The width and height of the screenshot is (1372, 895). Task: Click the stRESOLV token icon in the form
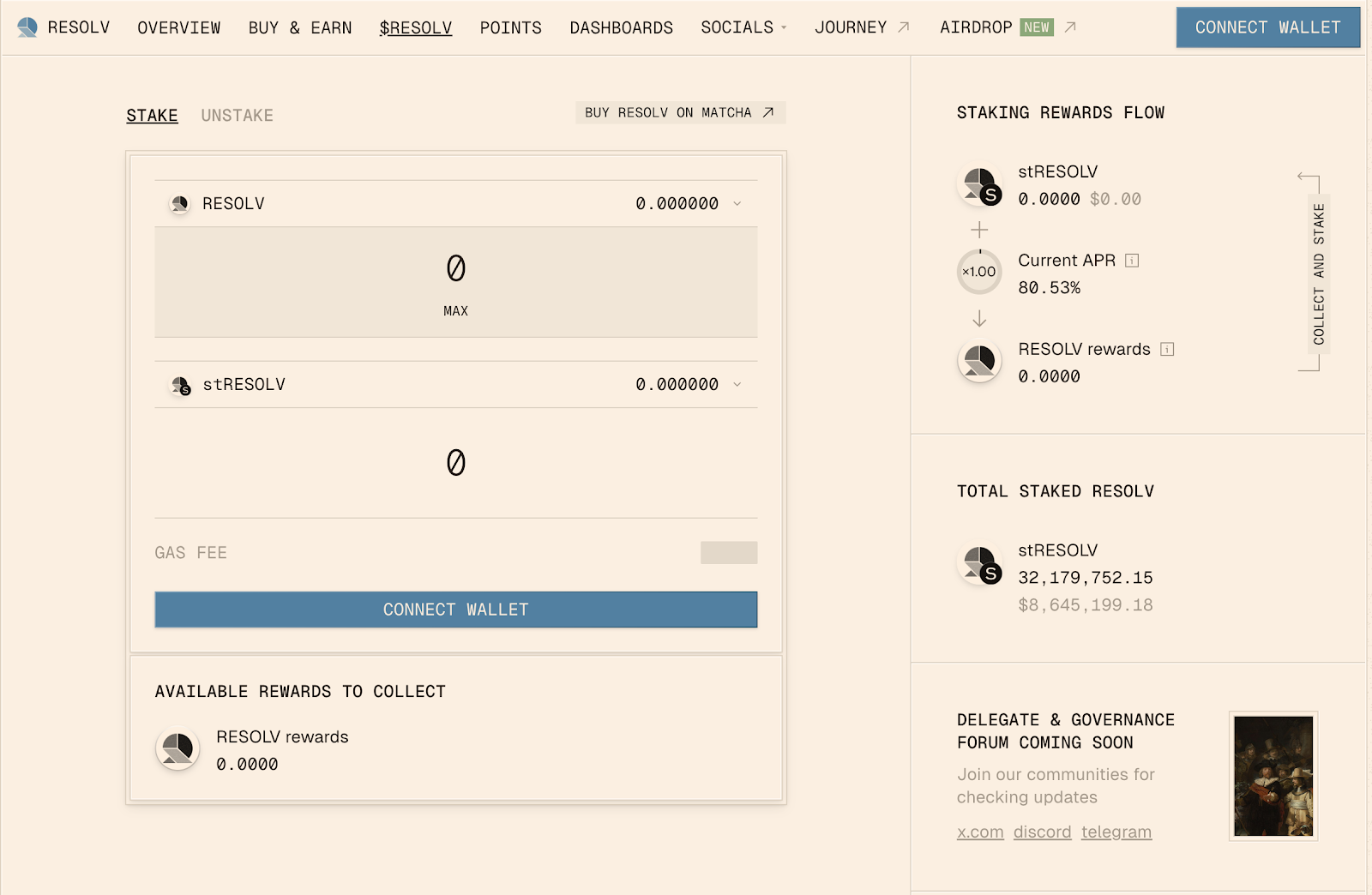click(x=181, y=385)
